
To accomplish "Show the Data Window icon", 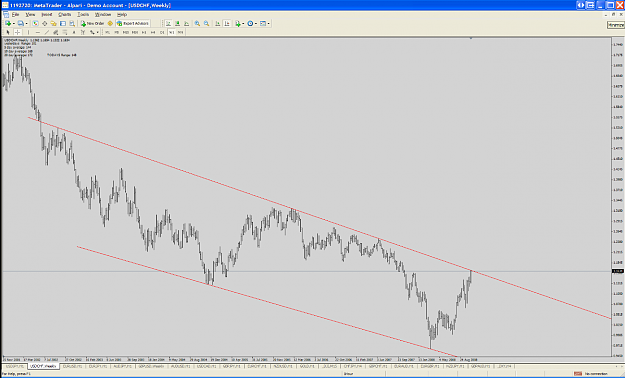I will point(45,24).
